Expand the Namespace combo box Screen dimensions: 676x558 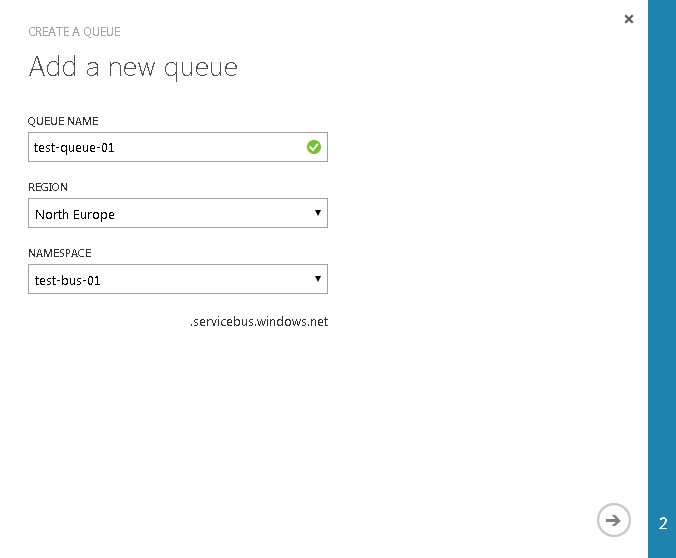(178, 280)
